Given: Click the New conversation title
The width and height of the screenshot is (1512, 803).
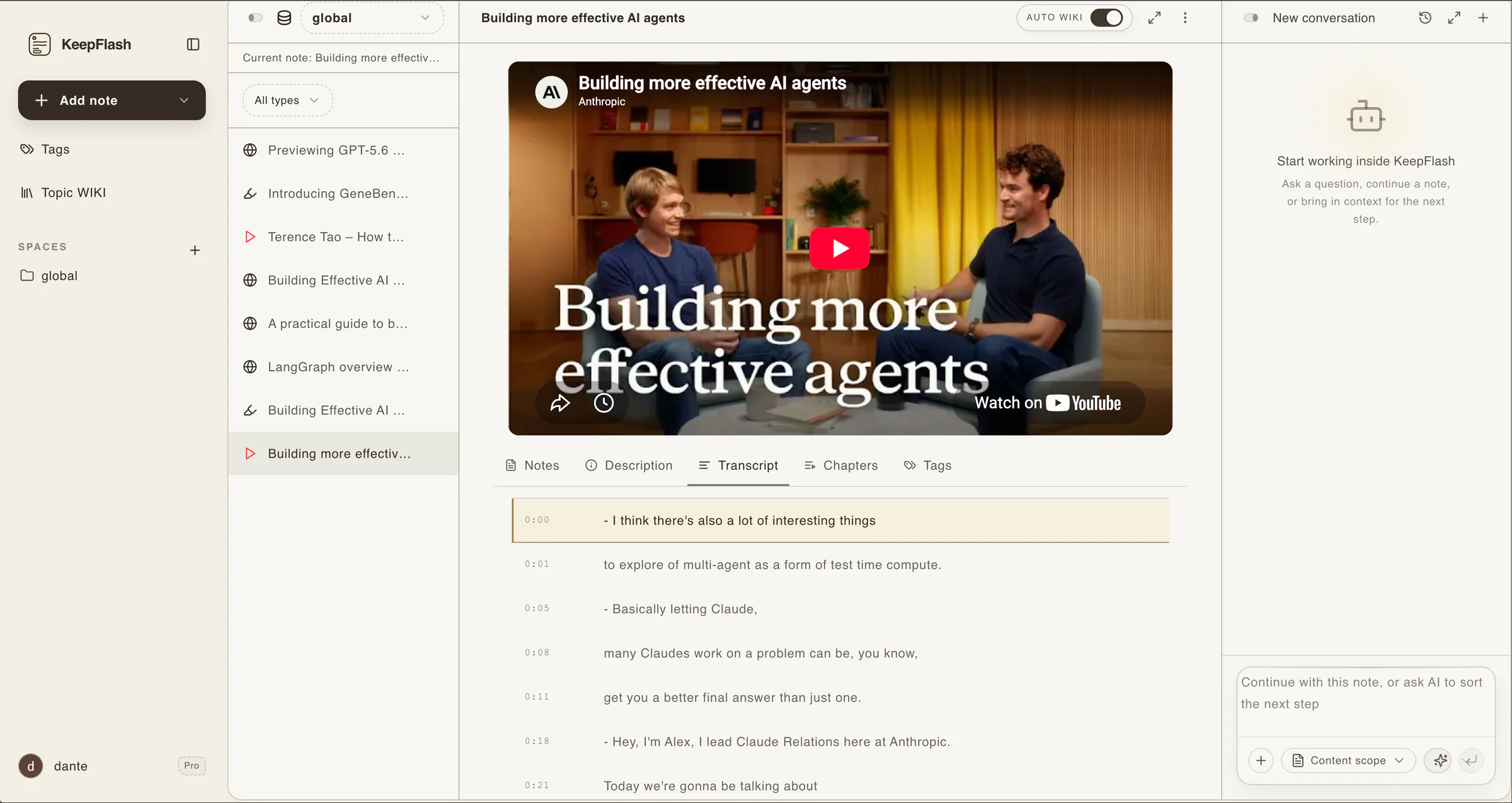Looking at the screenshot, I should tap(1324, 18).
